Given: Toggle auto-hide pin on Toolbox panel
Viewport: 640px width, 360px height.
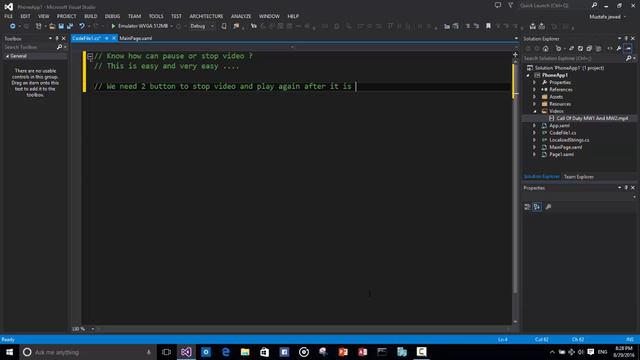Looking at the screenshot, I should (57, 38).
